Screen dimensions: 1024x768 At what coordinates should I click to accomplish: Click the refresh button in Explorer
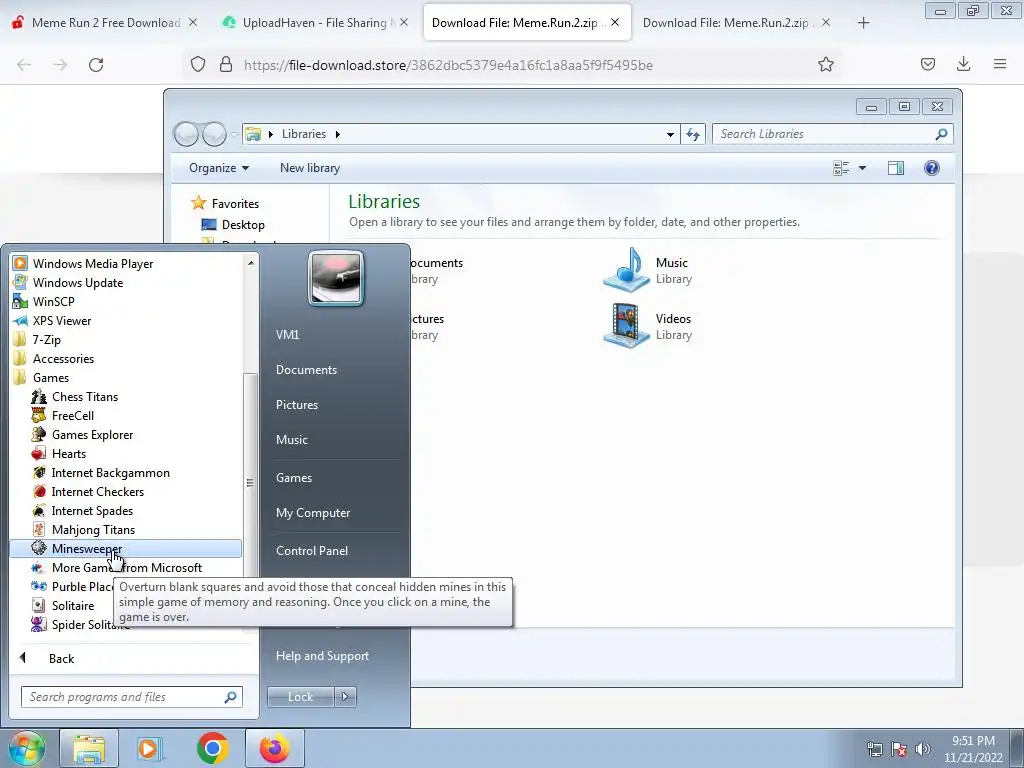pyautogui.click(x=693, y=135)
